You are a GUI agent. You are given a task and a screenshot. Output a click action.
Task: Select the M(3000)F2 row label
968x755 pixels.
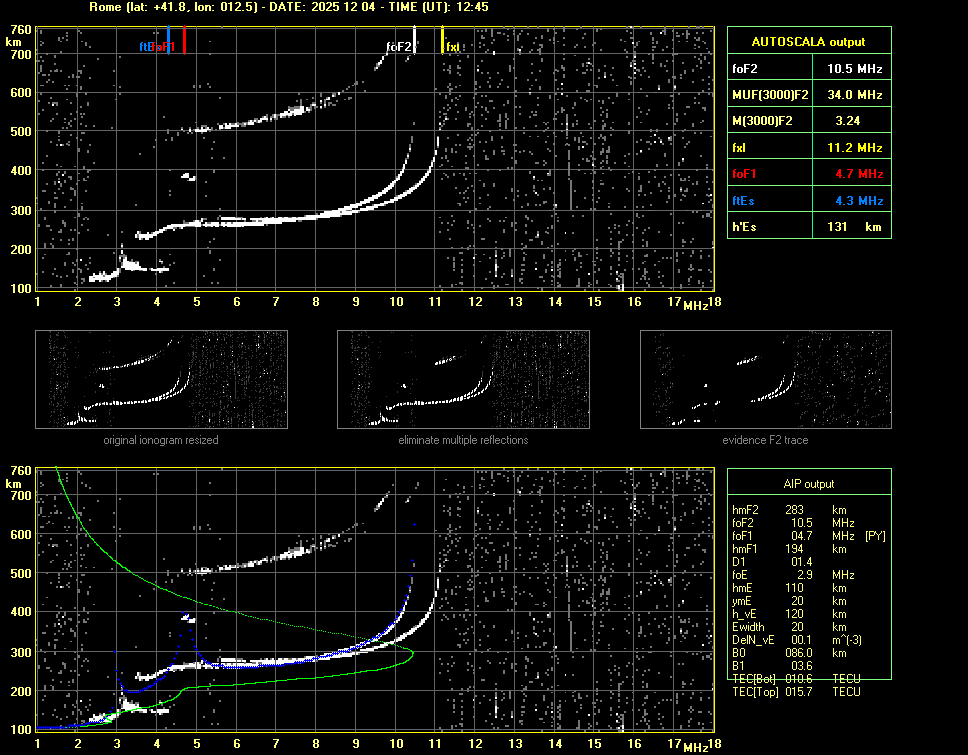[x=760, y=121]
